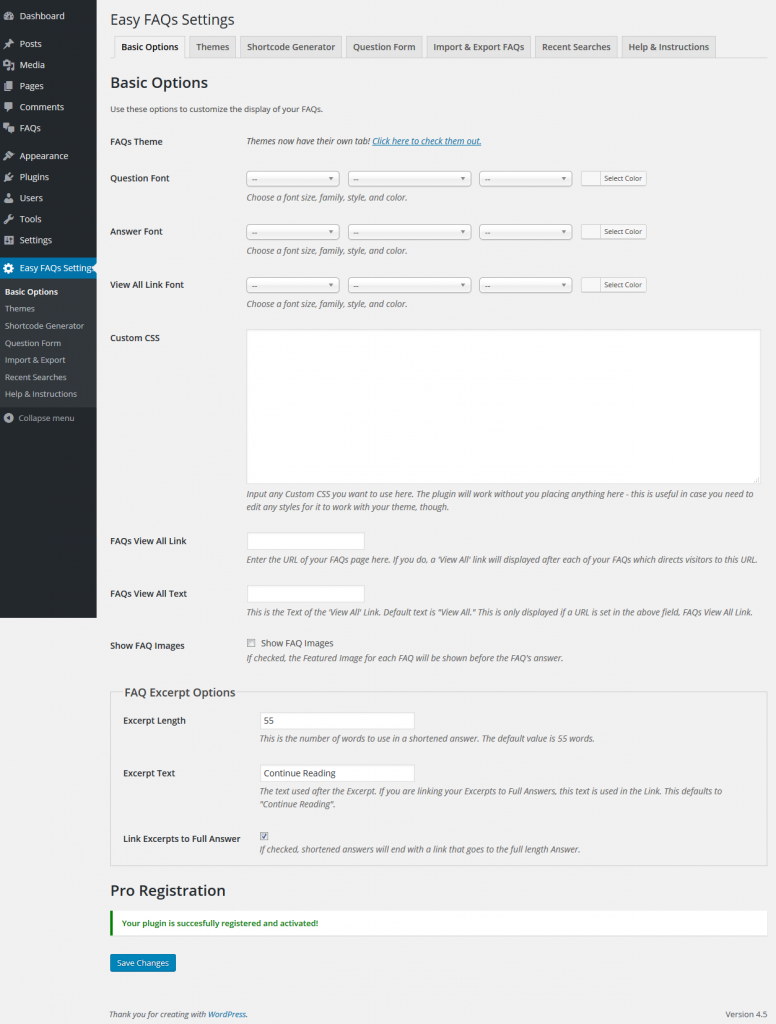Open Tools via the wrench icon

9,219
